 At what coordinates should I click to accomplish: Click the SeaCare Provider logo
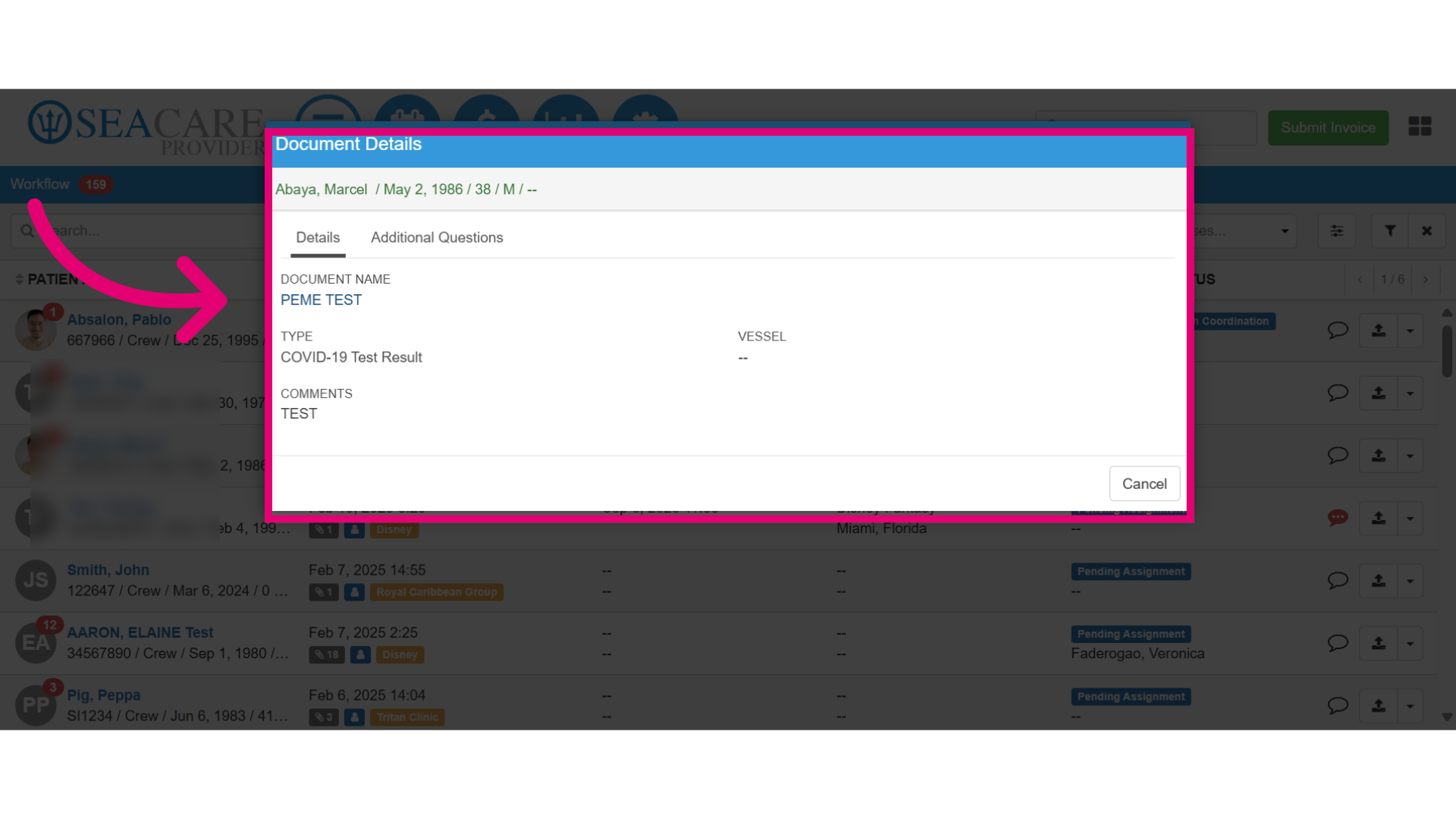146,127
